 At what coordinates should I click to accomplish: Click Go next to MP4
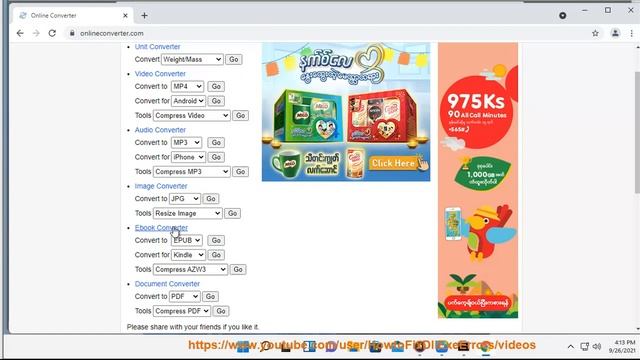pyautogui.click(x=216, y=86)
